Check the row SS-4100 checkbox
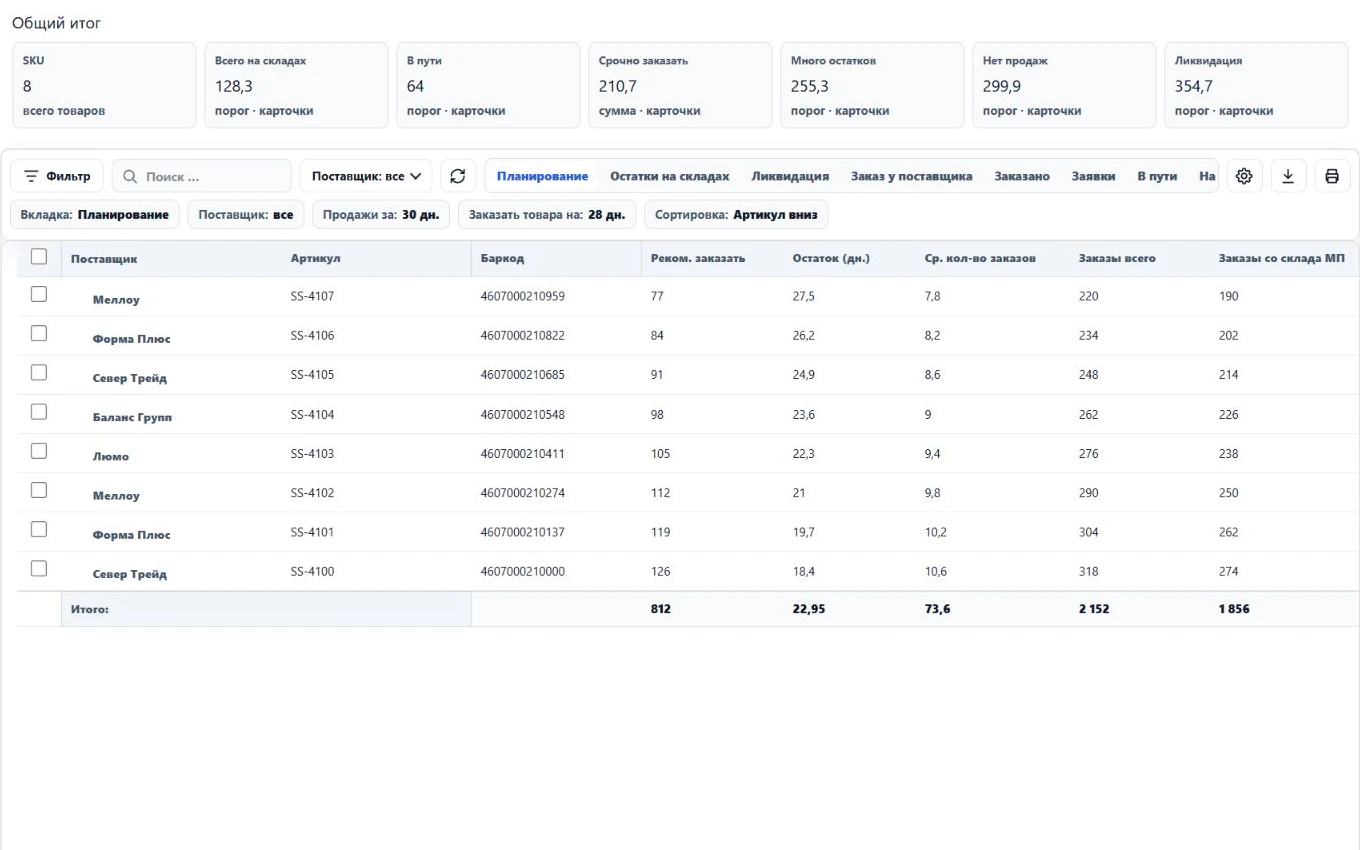 pos(39,569)
